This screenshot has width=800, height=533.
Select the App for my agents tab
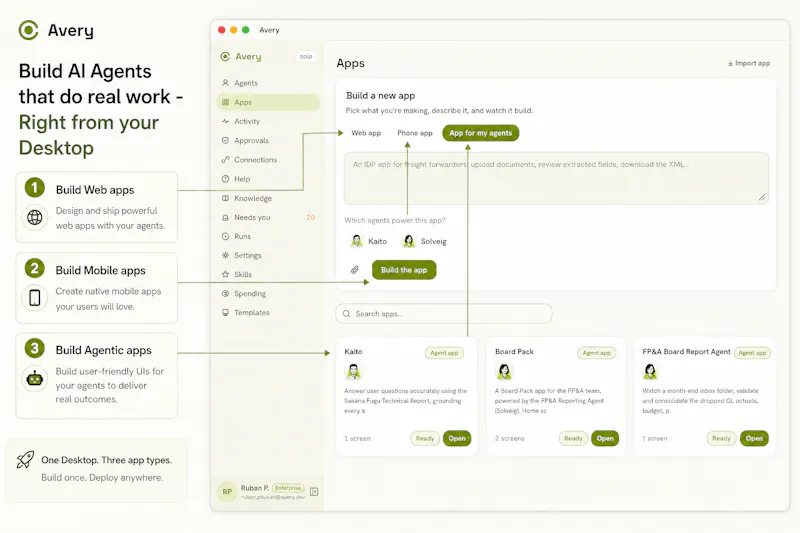[480, 133]
